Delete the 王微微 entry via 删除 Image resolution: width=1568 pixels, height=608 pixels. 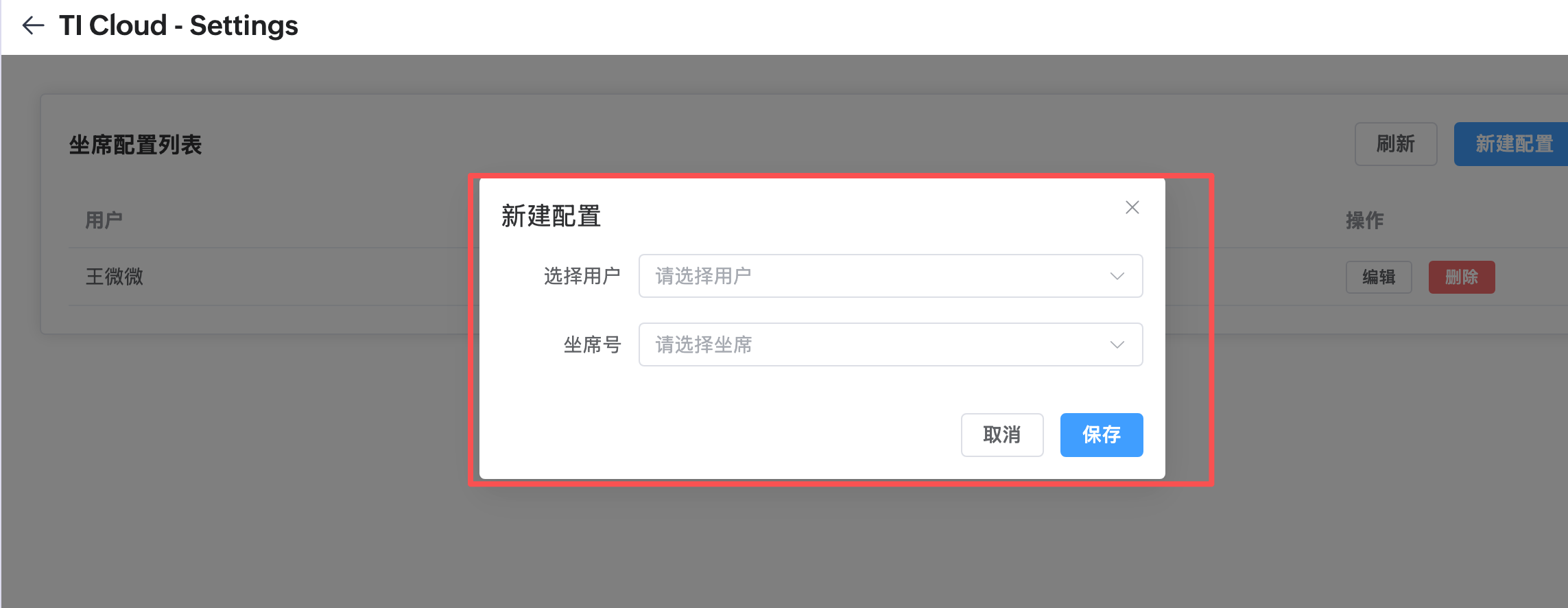pos(1461,277)
